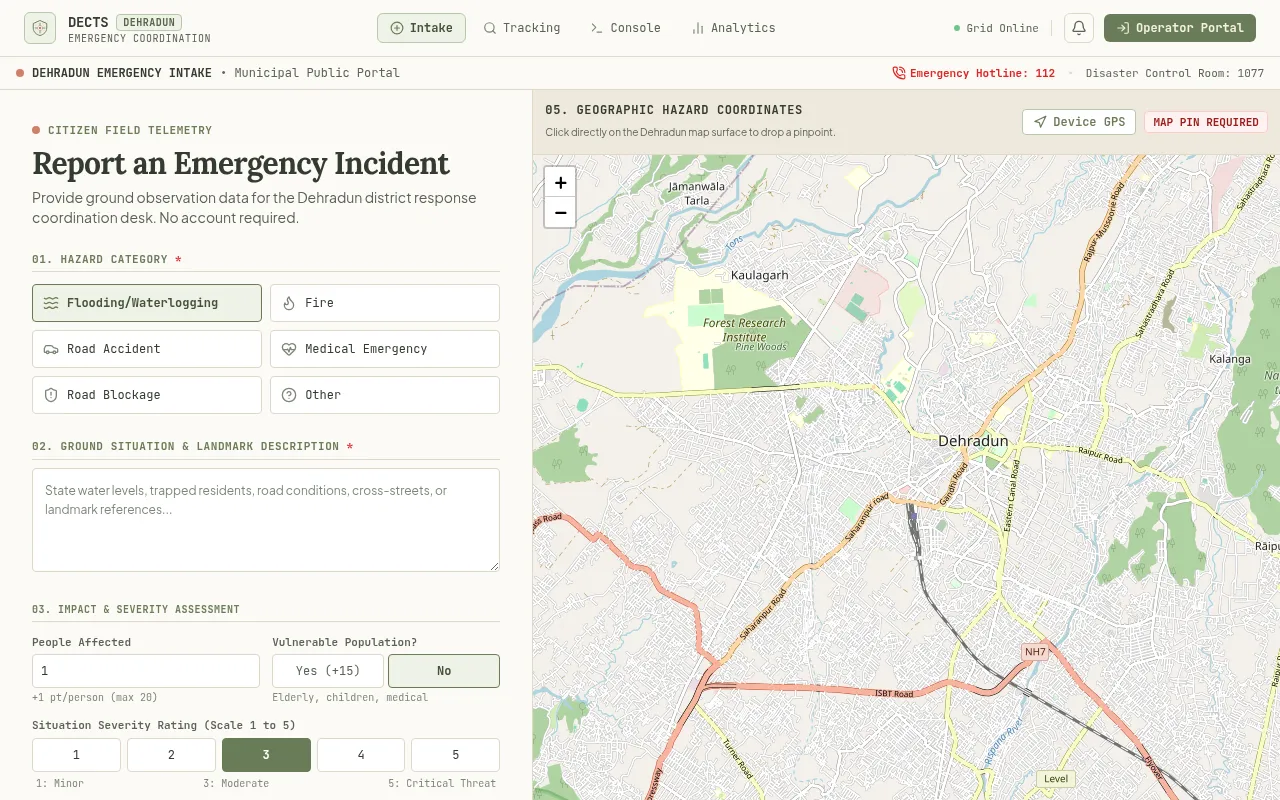Viewport: 1280px width, 800px height.
Task: Set Vulnerable Population to Yes (+15)
Action: coord(328,671)
